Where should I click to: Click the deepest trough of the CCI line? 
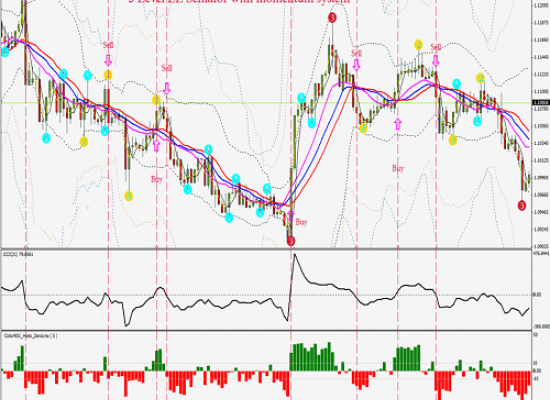[x=127, y=324]
